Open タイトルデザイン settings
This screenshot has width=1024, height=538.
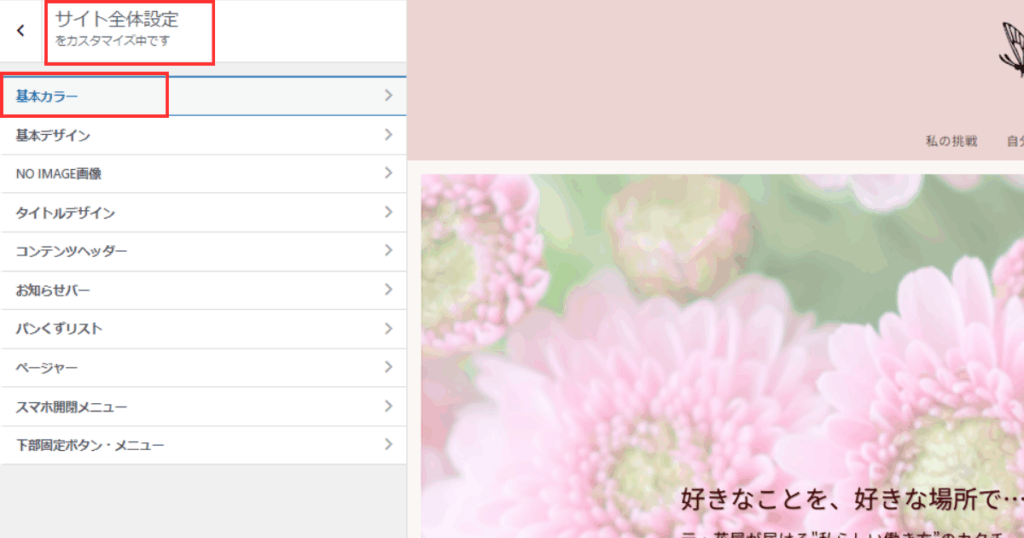(65, 213)
